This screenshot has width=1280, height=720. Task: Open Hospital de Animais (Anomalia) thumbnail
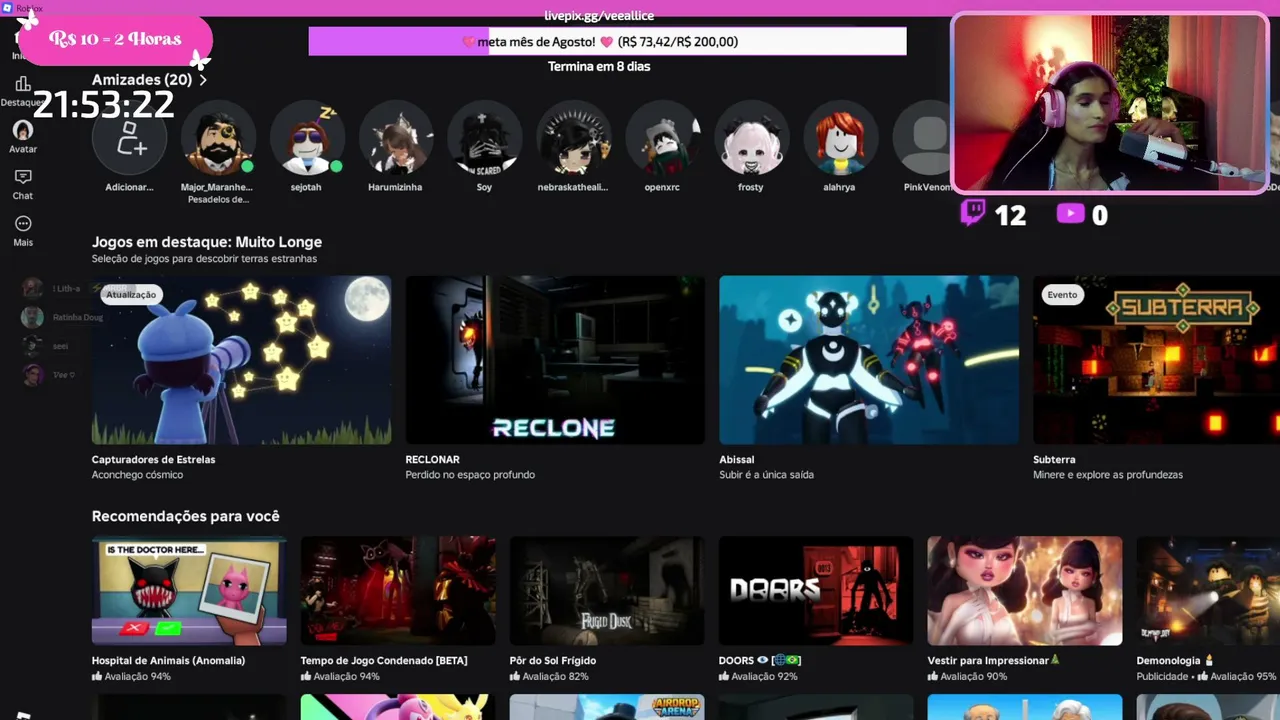coord(189,591)
